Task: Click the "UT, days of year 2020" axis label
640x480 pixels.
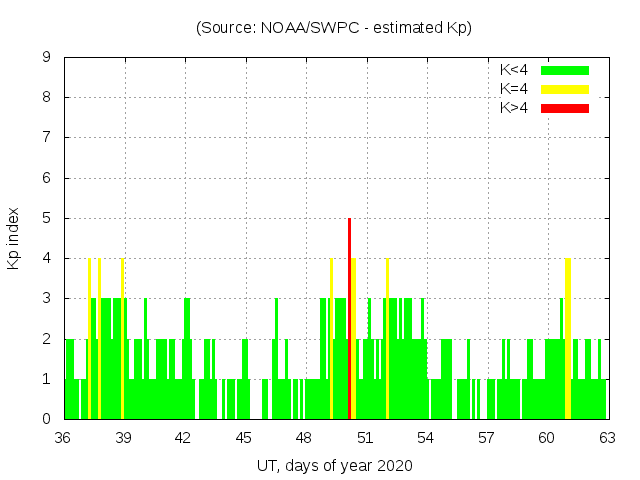Action: [x=334, y=466]
